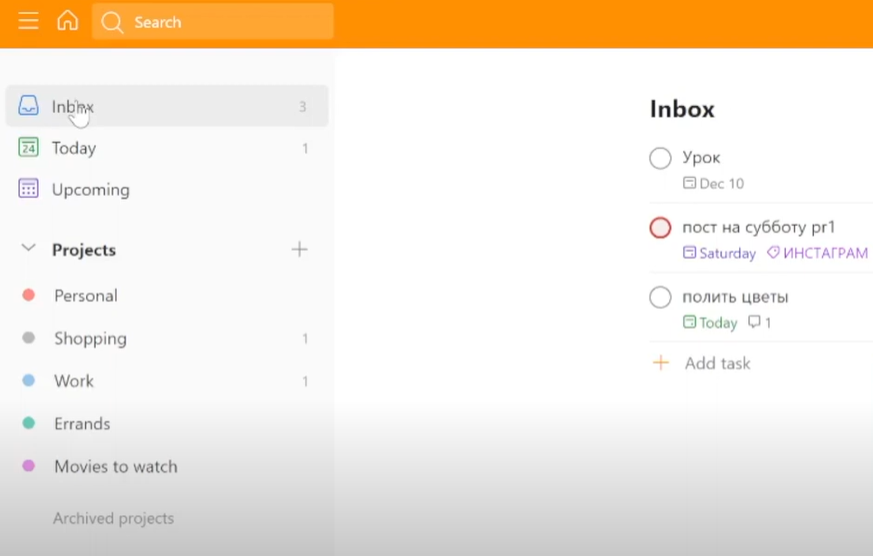
Task: Open the Upcoming view
Action: coord(166,189)
